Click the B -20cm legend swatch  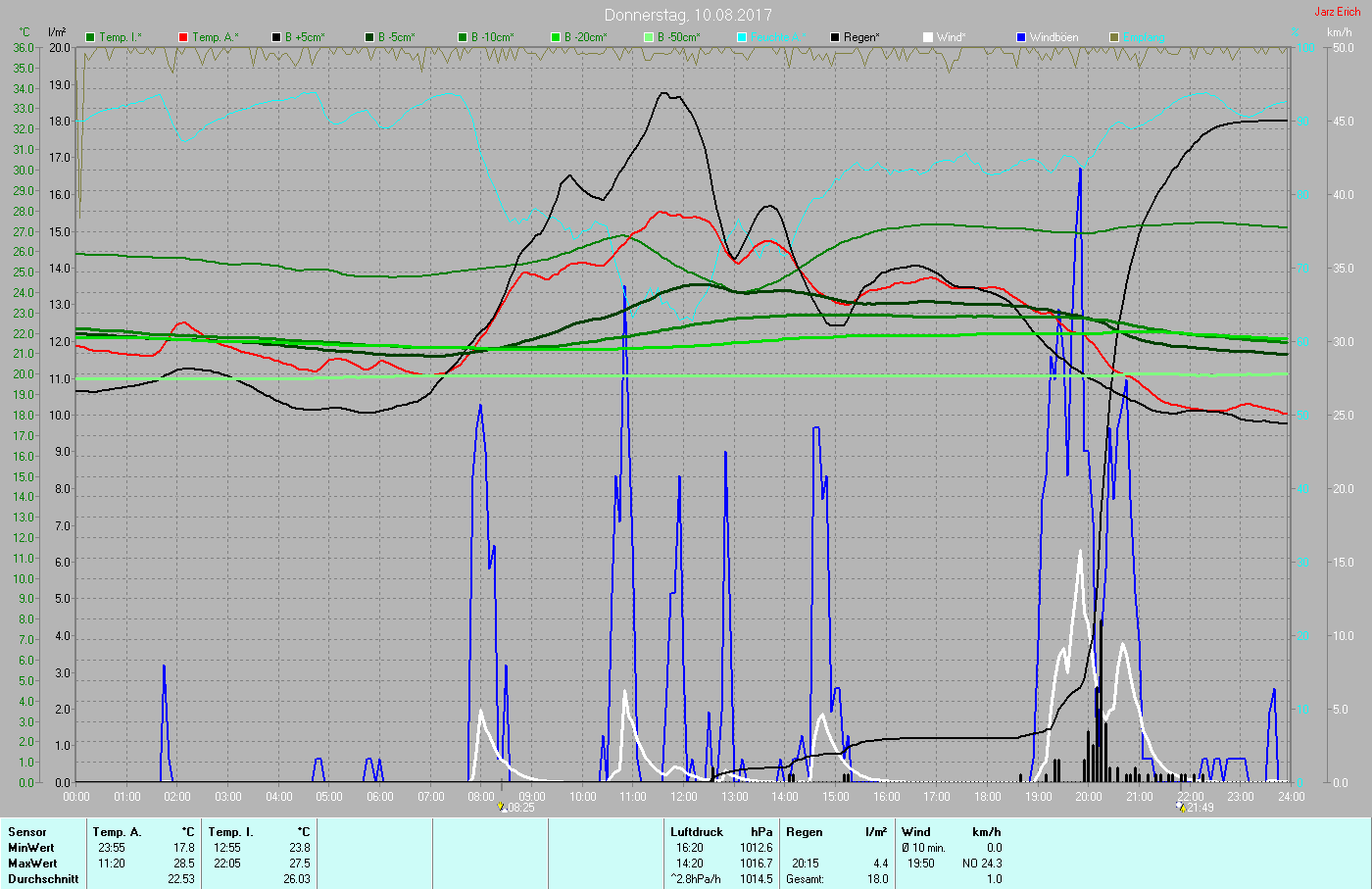coord(556,37)
